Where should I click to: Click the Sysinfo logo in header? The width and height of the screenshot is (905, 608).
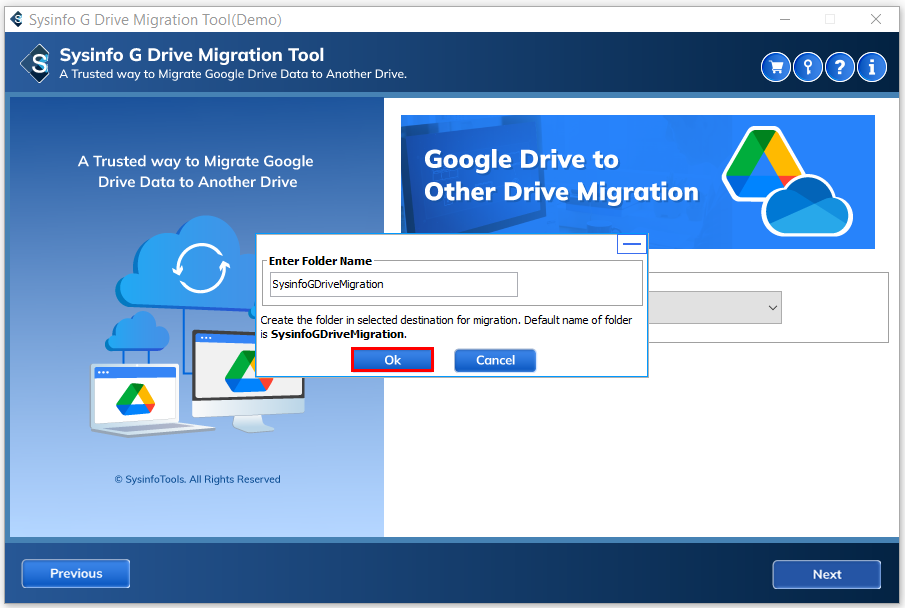36,64
